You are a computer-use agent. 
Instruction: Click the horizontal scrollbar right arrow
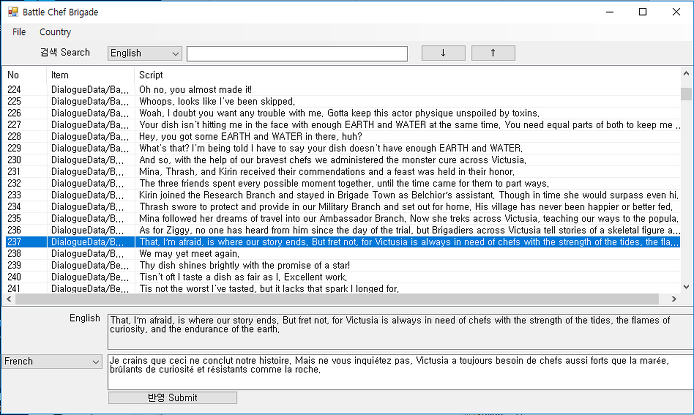tap(674, 299)
